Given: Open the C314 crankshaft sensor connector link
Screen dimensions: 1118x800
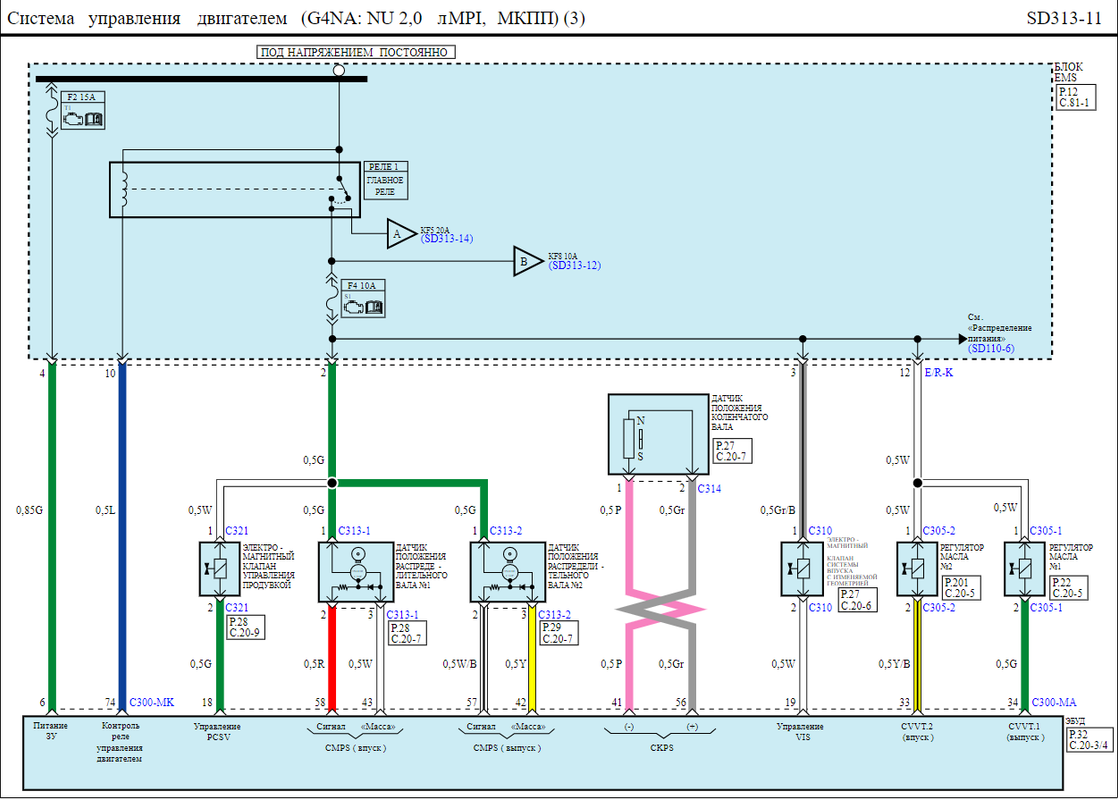Looking at the screenshot, I should (x=709, y=488).
